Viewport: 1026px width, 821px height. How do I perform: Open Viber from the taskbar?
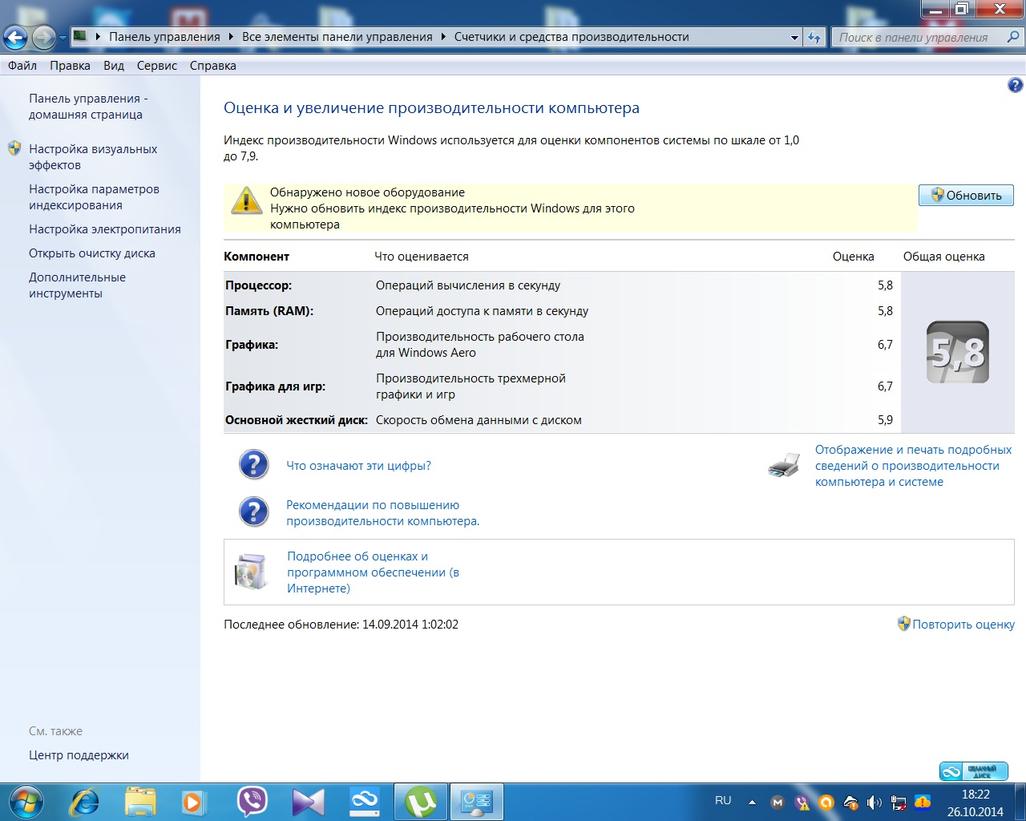coord(252,801)
